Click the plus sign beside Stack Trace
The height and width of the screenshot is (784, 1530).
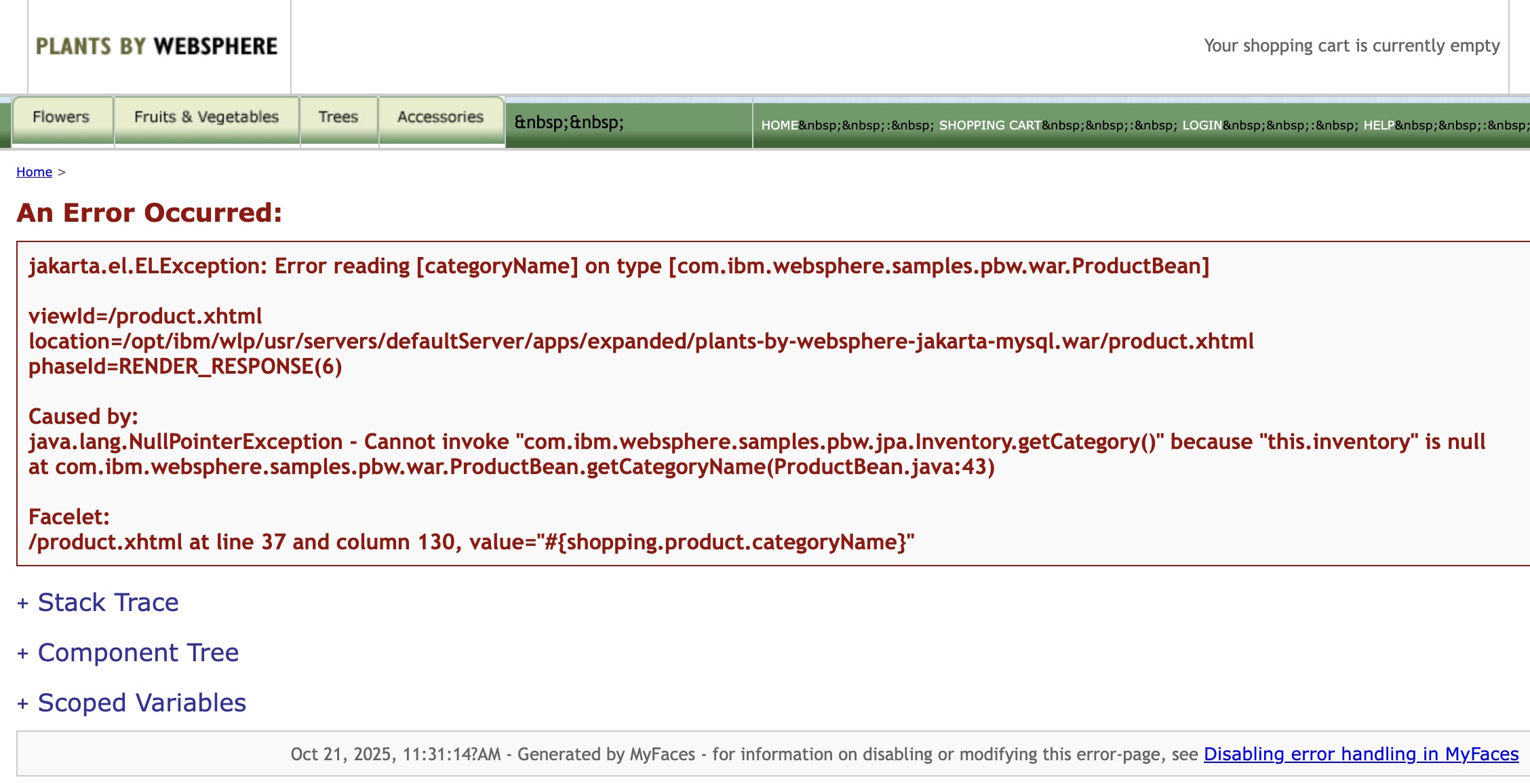(x=23, y=604)
